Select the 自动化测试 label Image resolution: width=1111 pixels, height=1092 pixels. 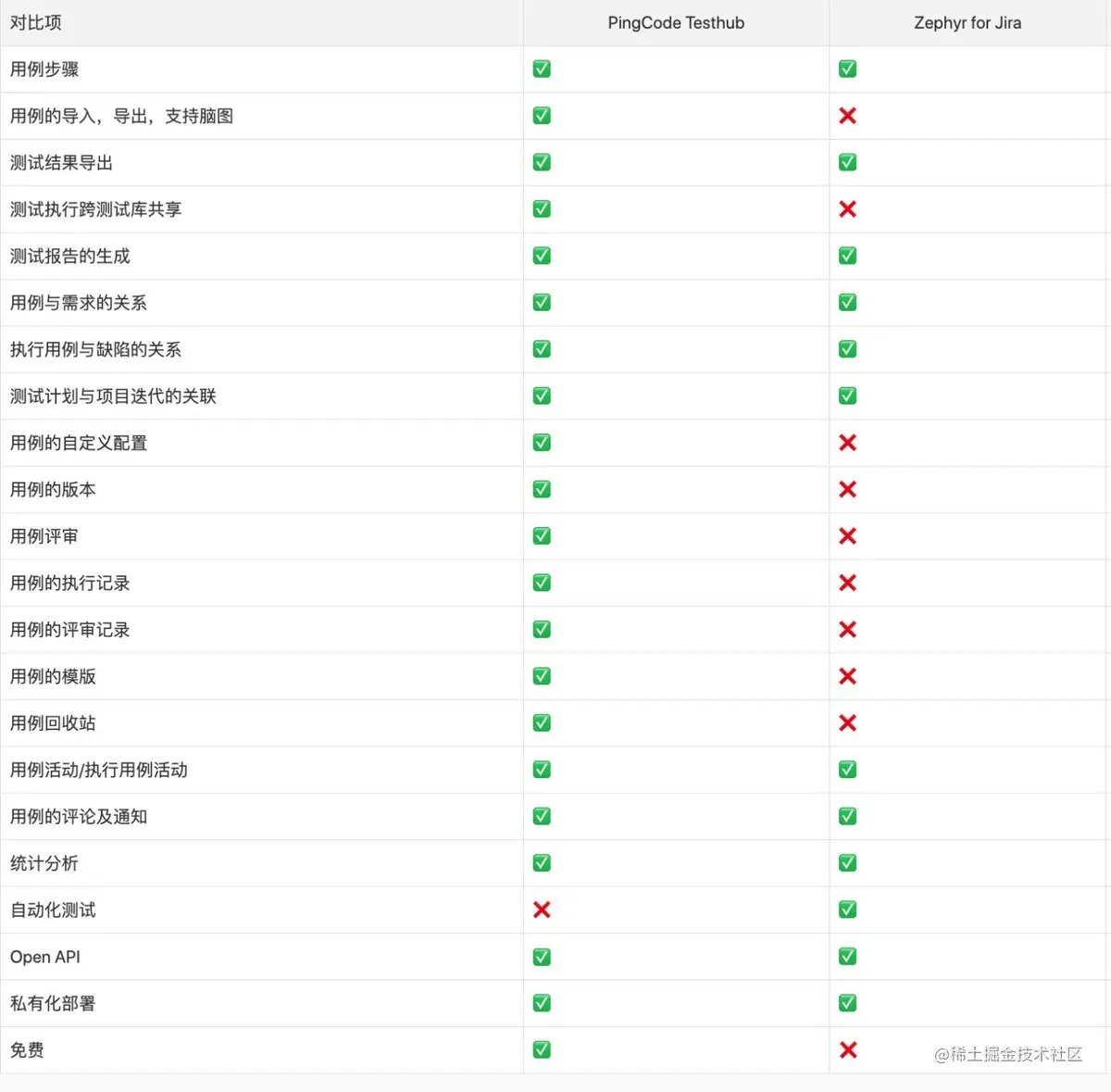pyautogui.click(x=53, y=910)
